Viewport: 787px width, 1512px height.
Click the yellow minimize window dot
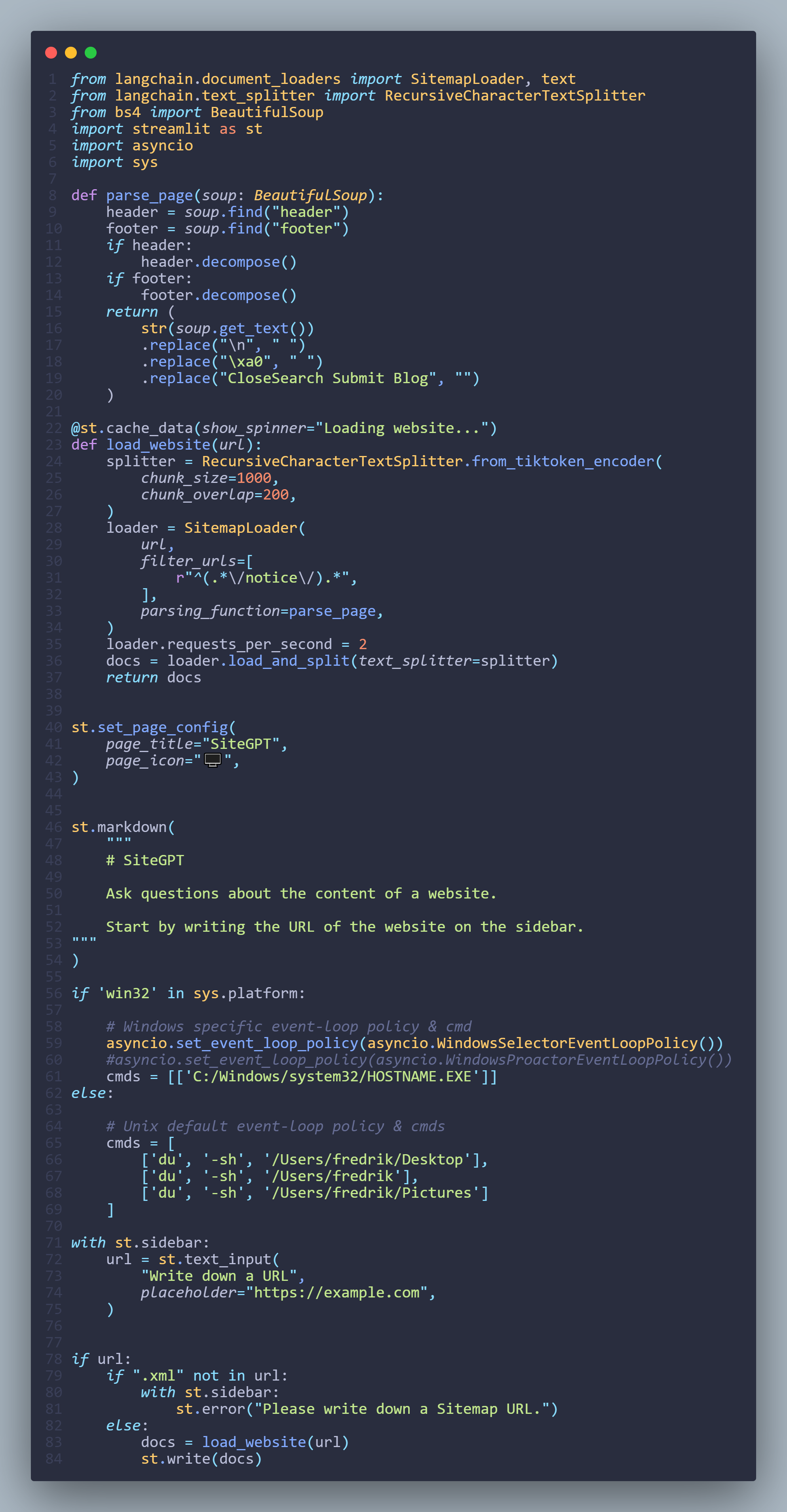(71, 53)
